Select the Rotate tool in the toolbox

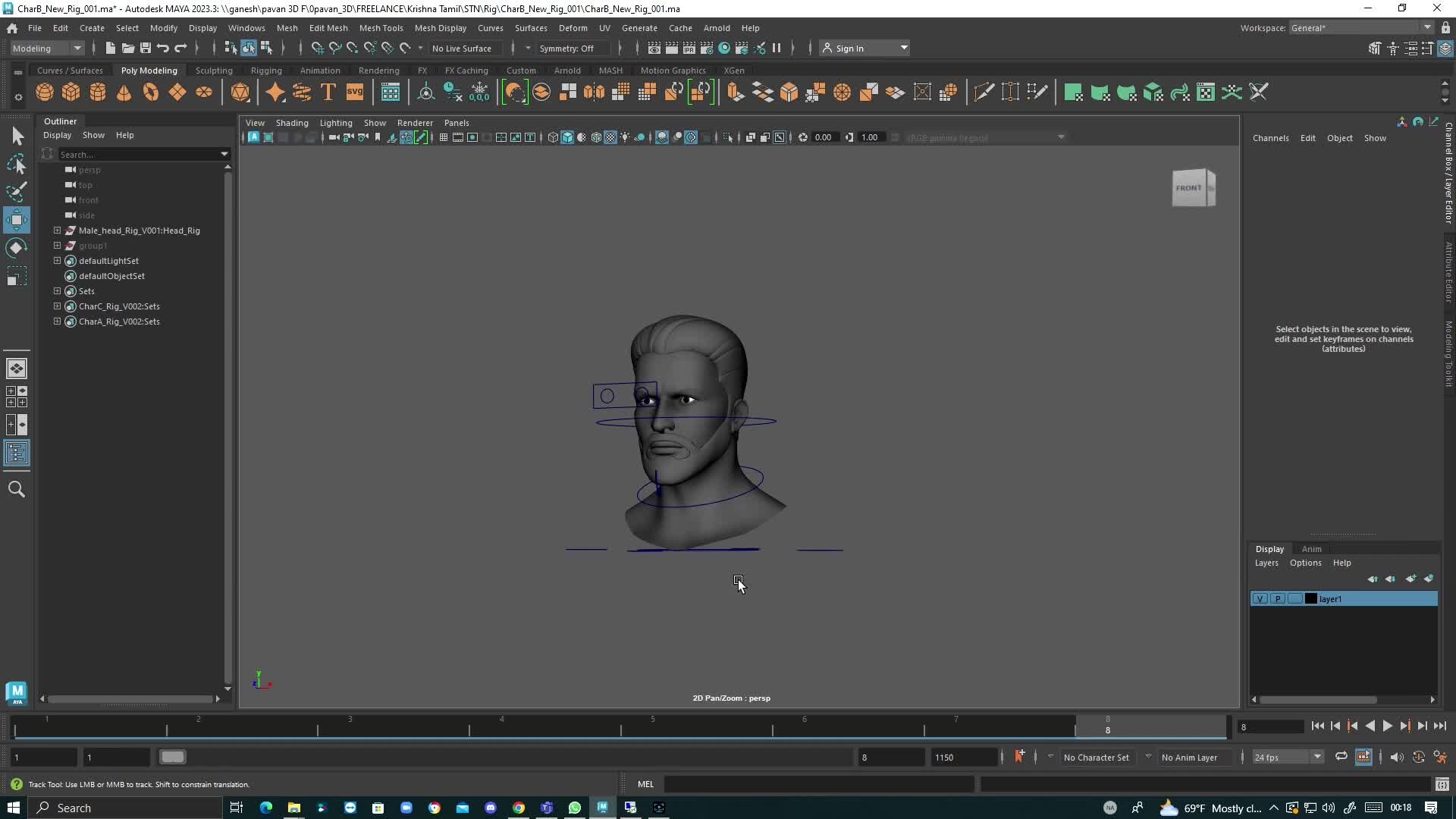(x=16, y=247)
